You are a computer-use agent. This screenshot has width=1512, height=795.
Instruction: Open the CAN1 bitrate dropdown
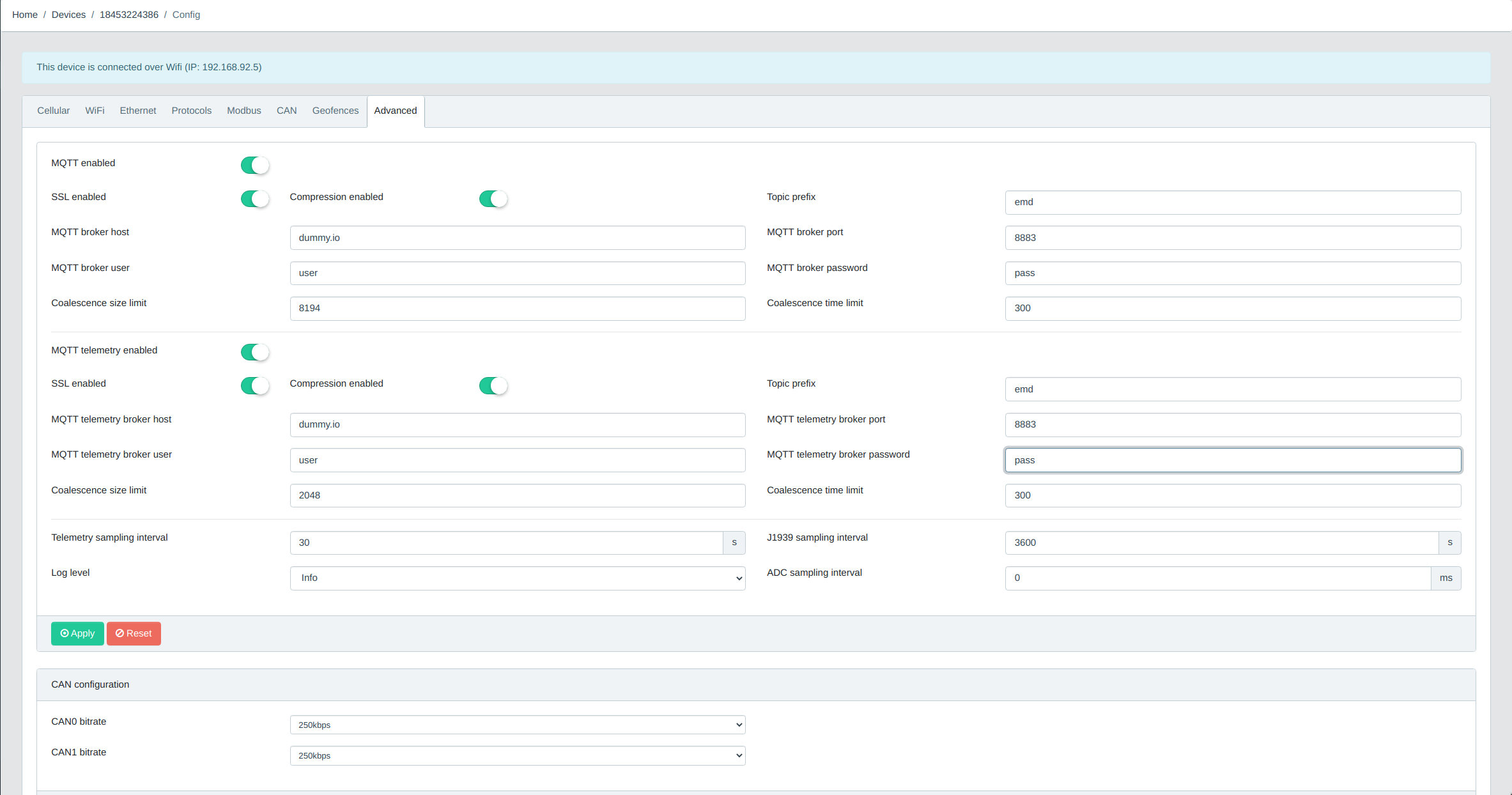[517, 755]
